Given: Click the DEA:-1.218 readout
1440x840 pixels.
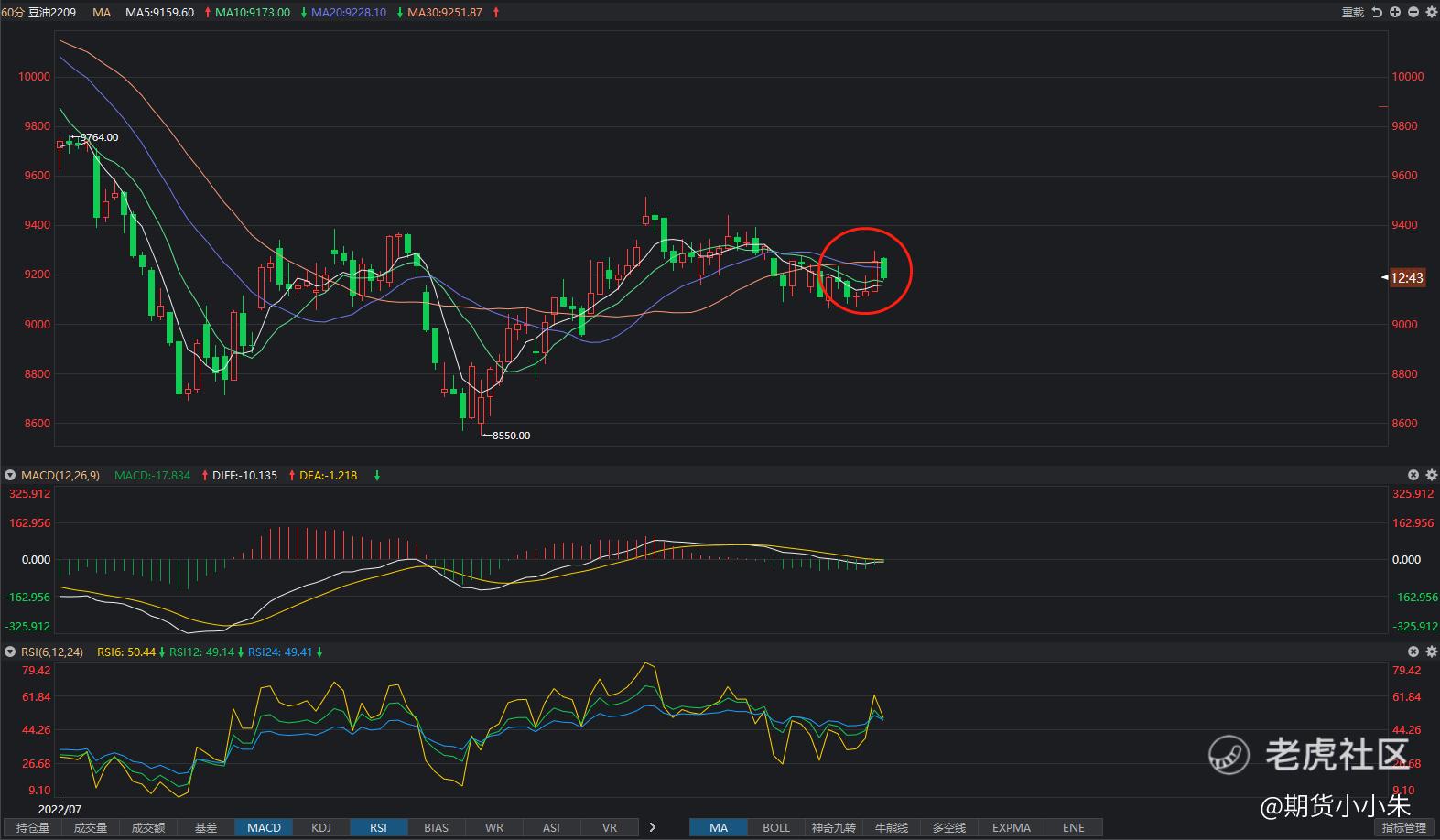Looking at the screenshot, I should [328, 476].
